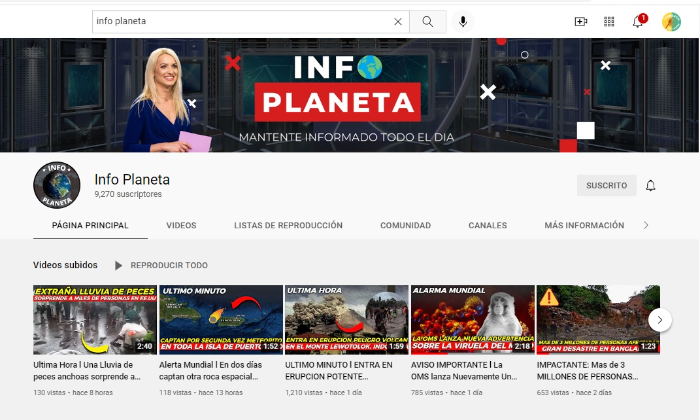
Task: Open the create video camera icon
Action: tap(580, 21)
